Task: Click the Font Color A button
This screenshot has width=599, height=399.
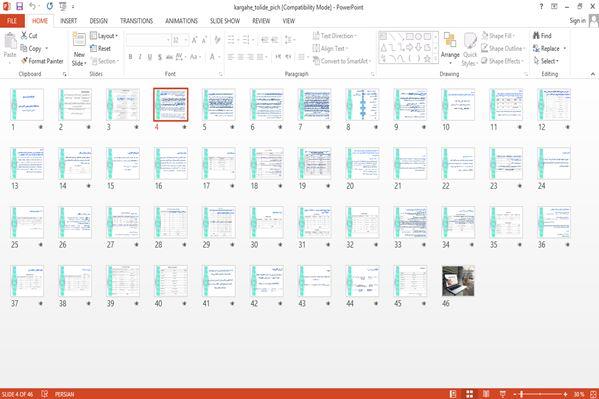Action: (212, 57)
